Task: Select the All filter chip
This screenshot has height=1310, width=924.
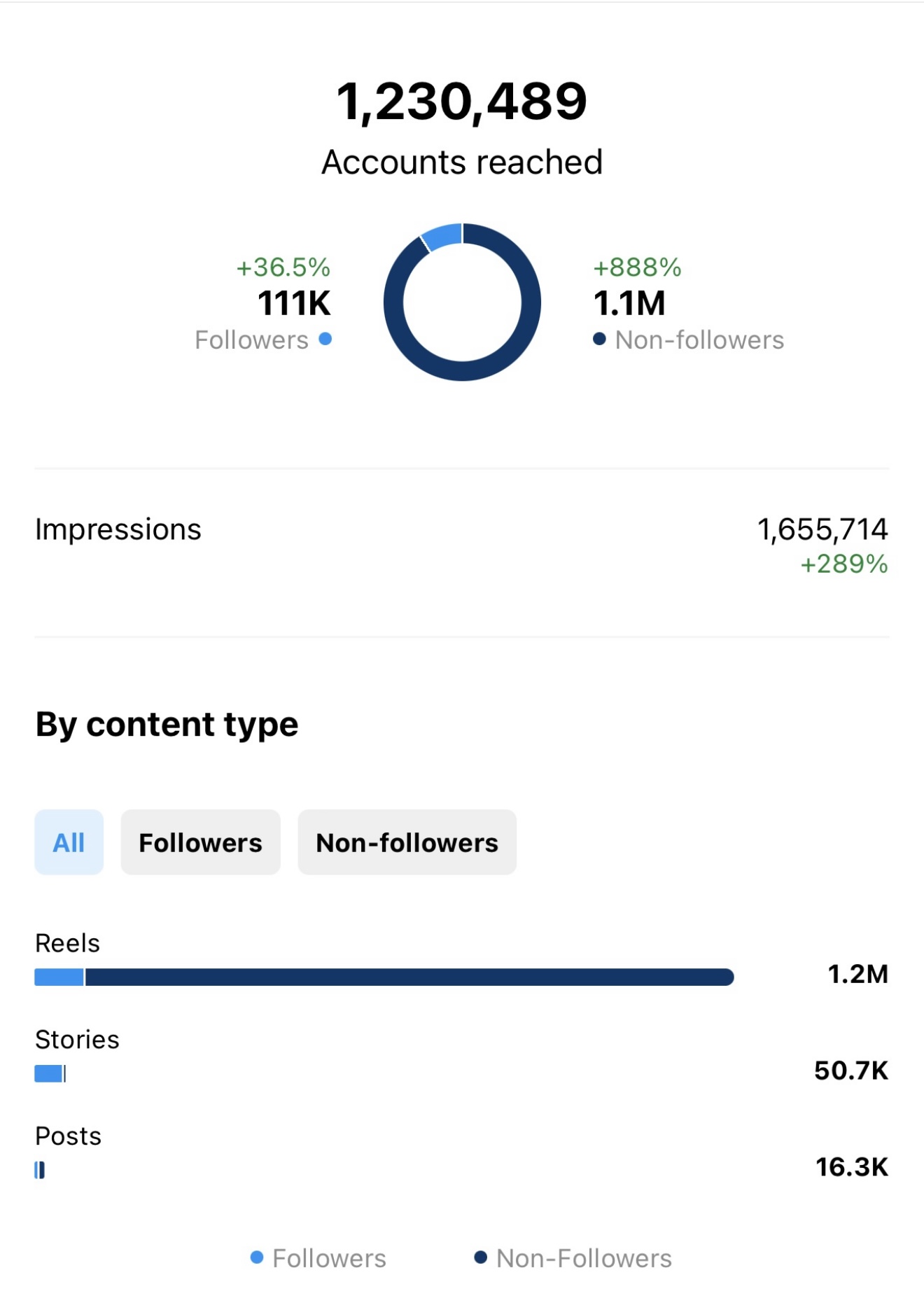Action: point(69,842)
